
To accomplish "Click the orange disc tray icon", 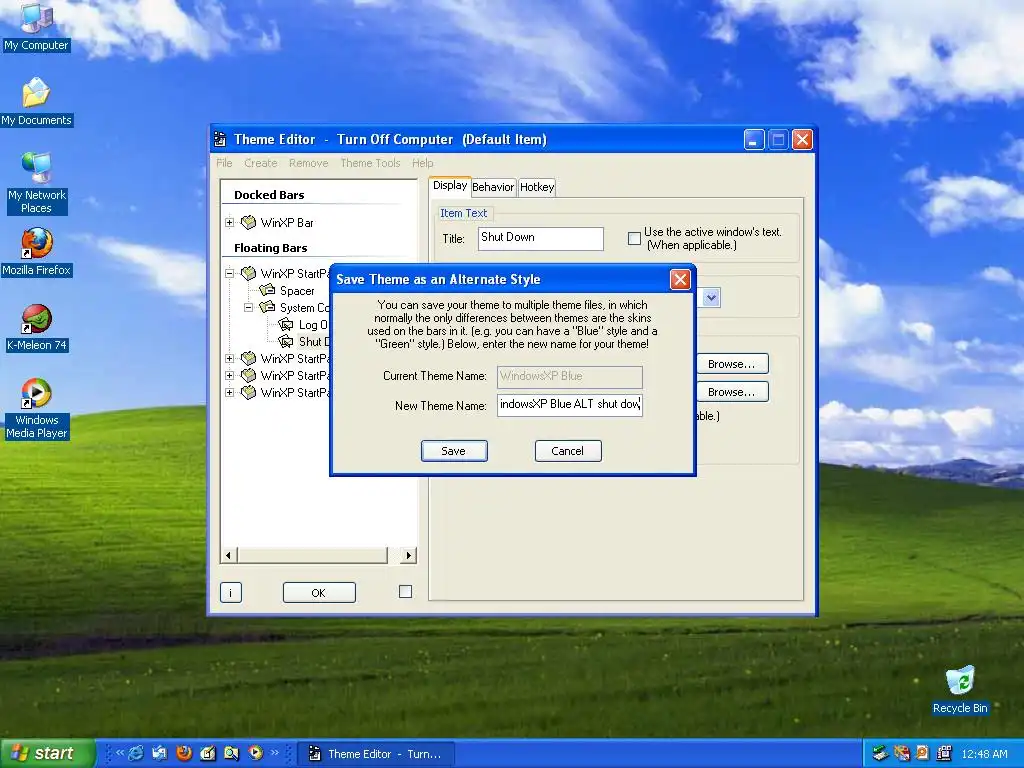I will [x=923, y=754].
